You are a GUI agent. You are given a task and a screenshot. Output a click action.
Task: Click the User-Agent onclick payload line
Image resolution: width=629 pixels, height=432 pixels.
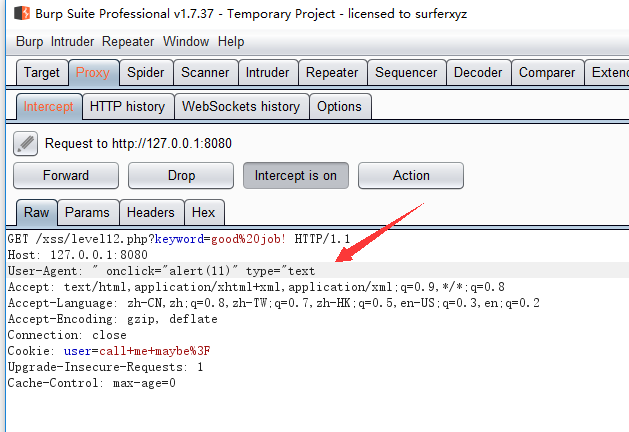pos(161,271)
